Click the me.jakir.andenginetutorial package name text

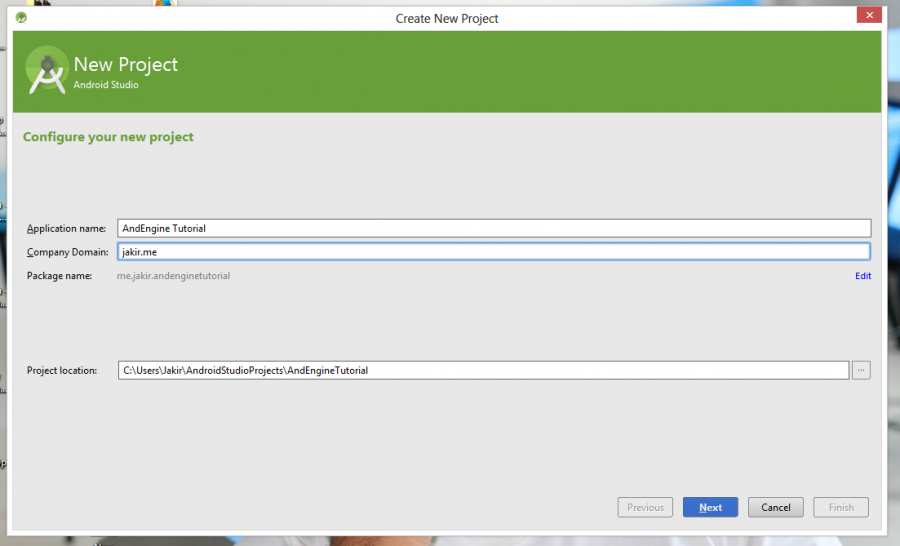tap(173, 276)
